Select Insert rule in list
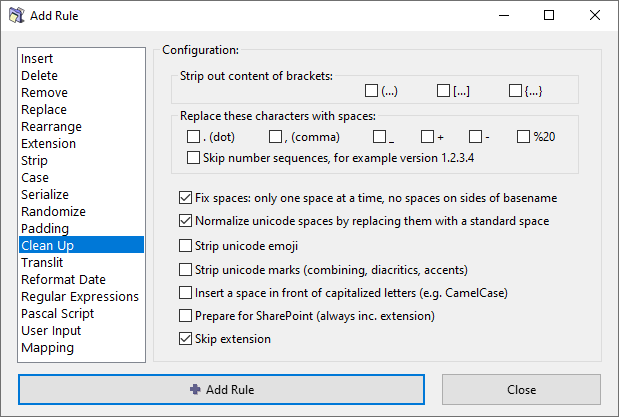Image resolution: width=619 pixels, height=417 pixels. (38, 59)
